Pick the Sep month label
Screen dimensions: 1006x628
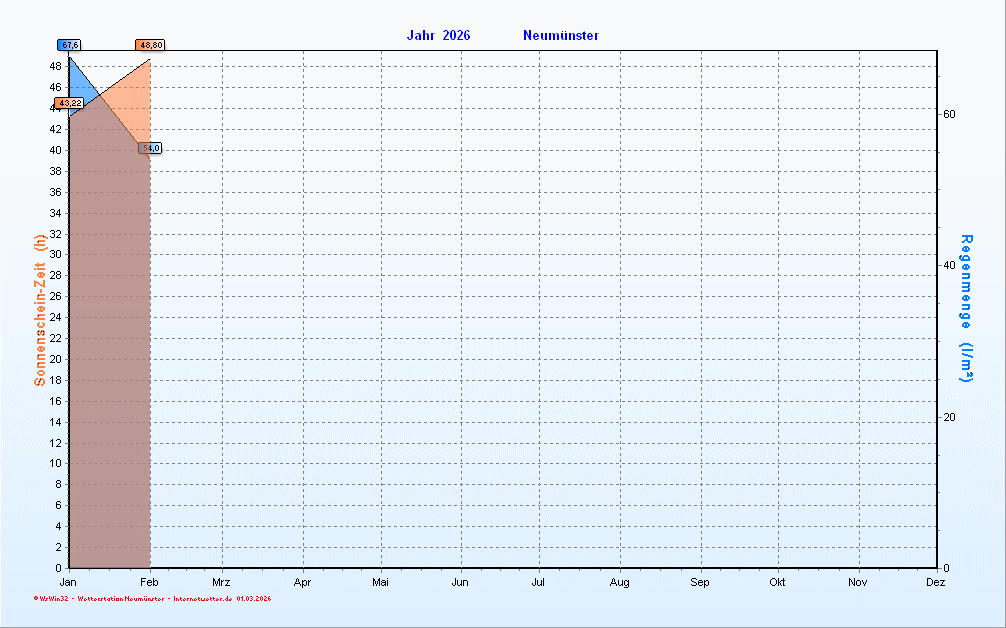coord(699,582)
